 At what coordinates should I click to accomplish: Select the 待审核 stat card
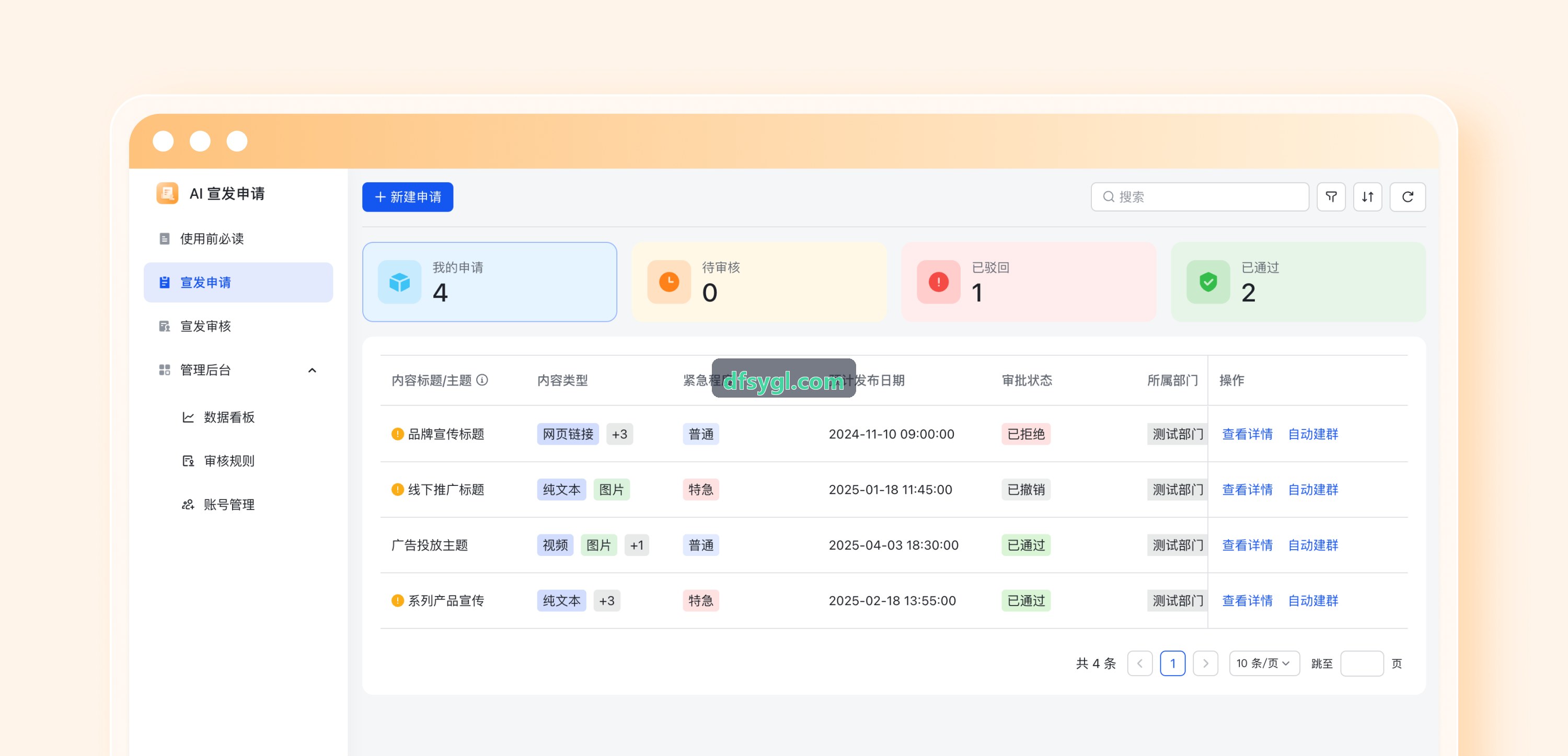[759, 282]
